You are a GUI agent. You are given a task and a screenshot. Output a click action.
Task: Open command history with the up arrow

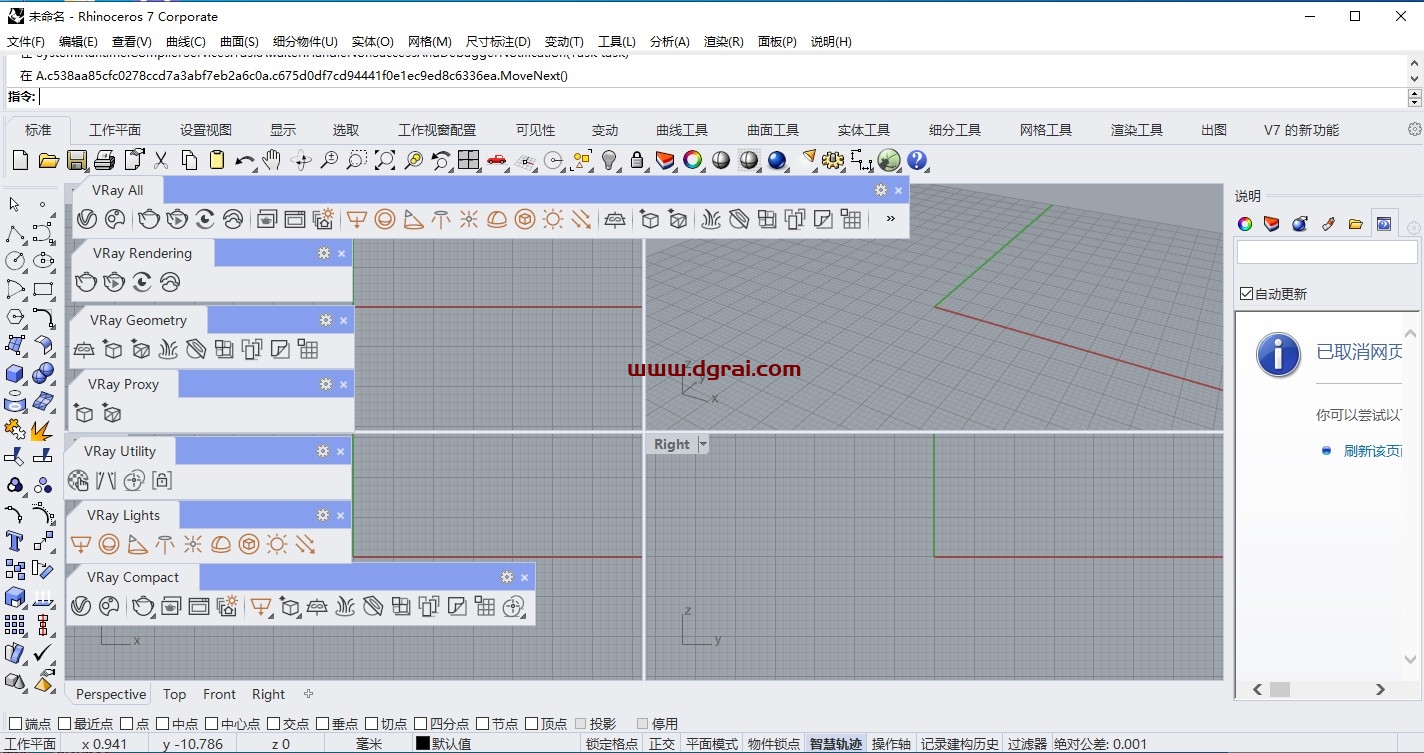(x=1416, y=90)
